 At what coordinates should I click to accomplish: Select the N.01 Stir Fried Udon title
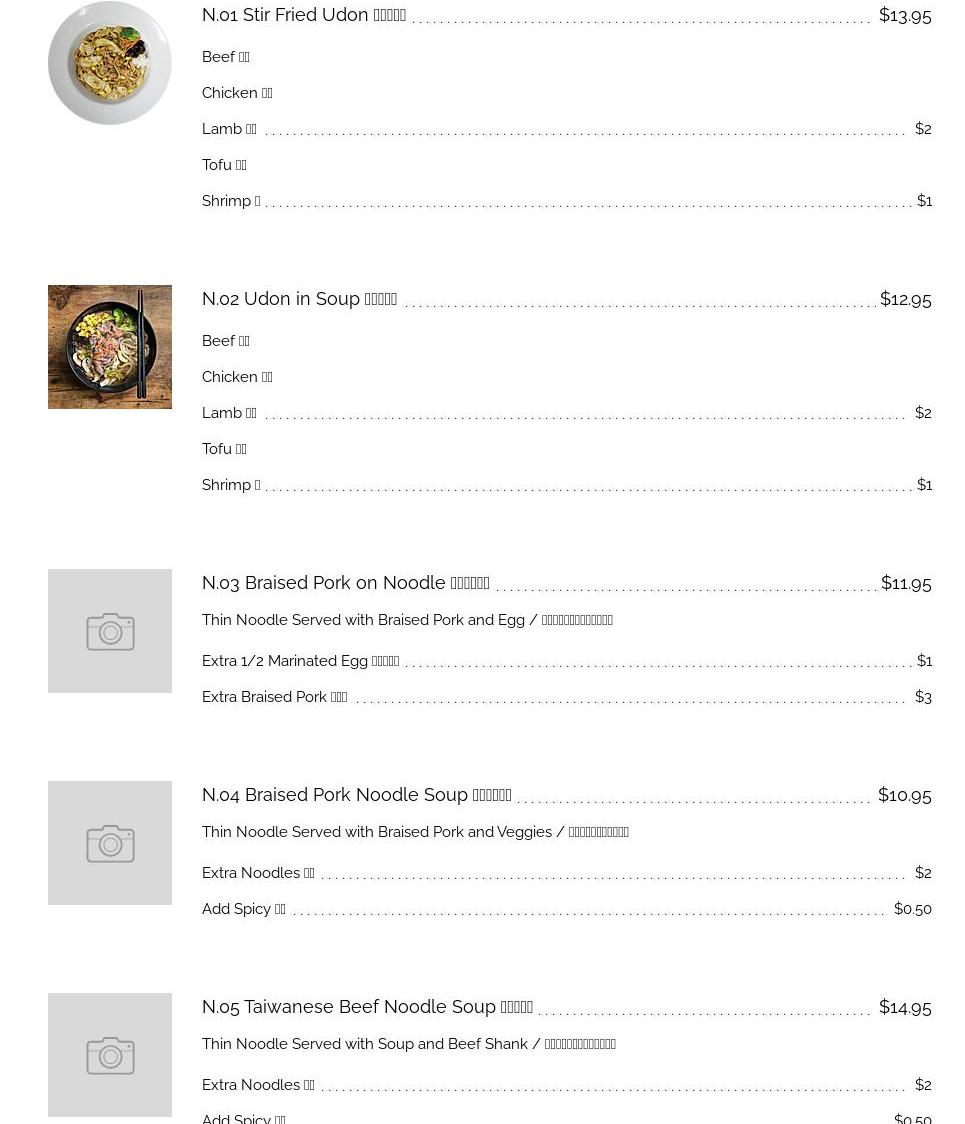pos(303,15)
